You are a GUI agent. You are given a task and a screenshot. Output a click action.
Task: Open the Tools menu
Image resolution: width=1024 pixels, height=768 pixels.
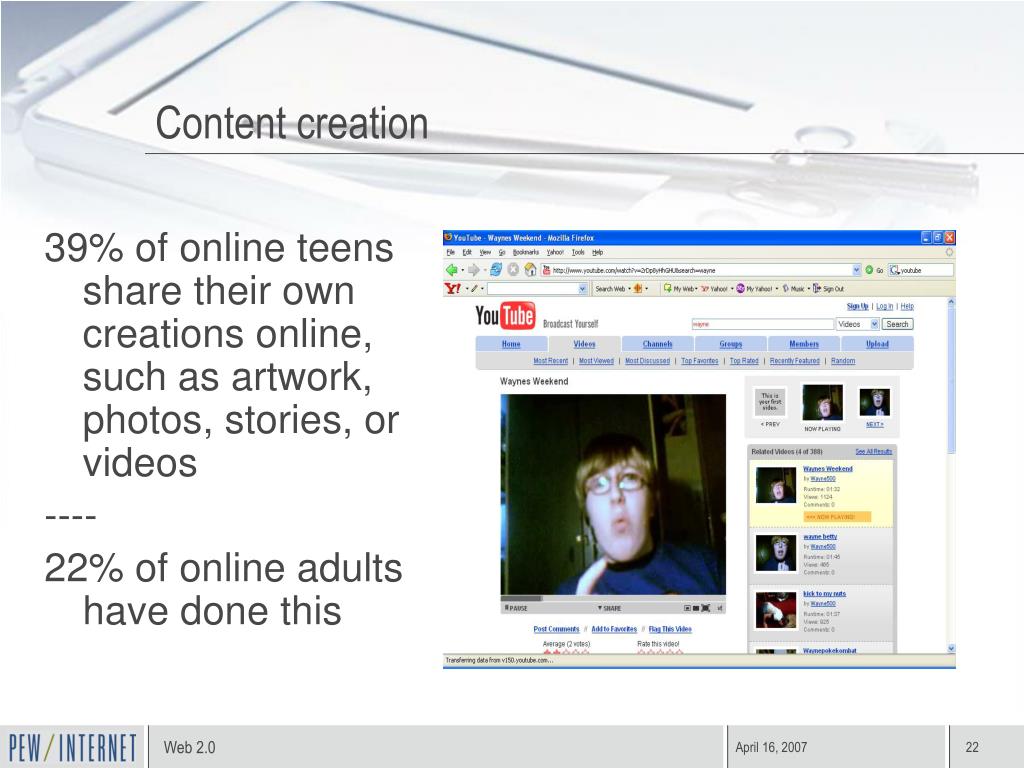[578, 252]
